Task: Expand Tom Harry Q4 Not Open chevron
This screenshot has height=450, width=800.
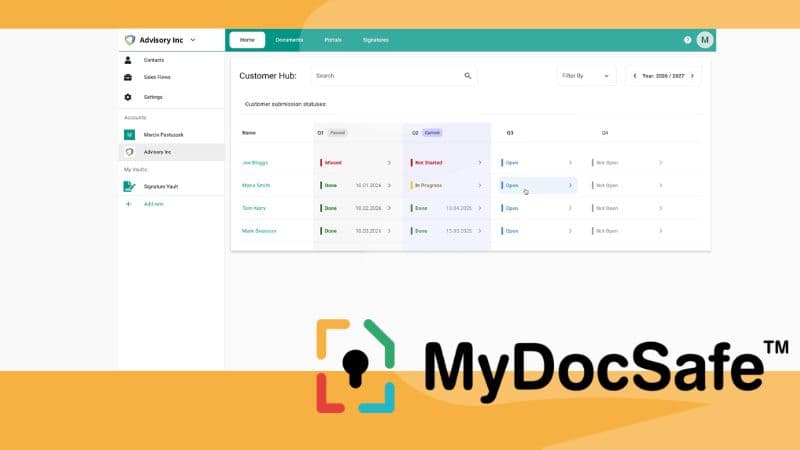Action: click(661, 208)
